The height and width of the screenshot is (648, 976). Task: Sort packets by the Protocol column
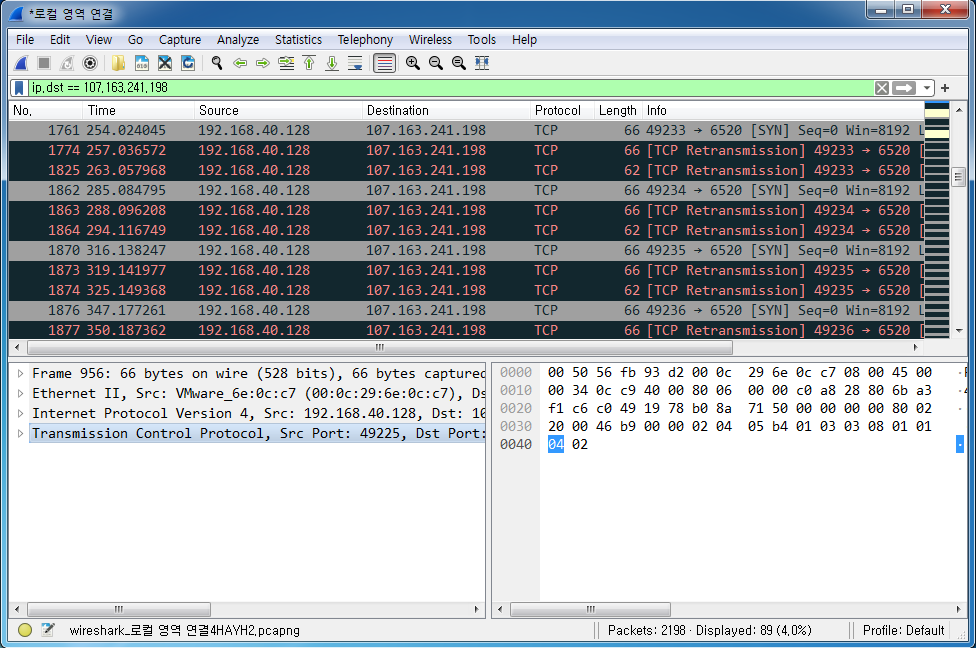[x=562, y=110]
